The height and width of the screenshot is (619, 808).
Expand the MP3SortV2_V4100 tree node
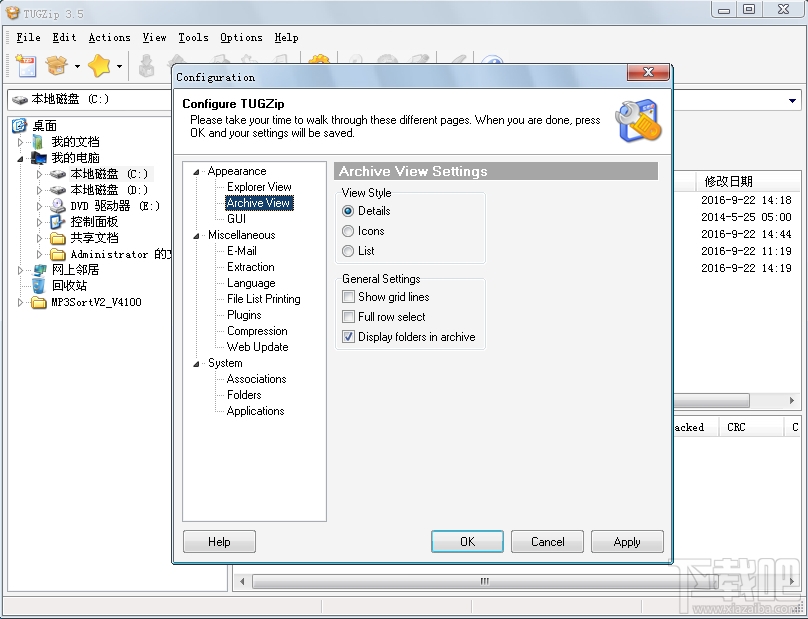pos(21,303)
